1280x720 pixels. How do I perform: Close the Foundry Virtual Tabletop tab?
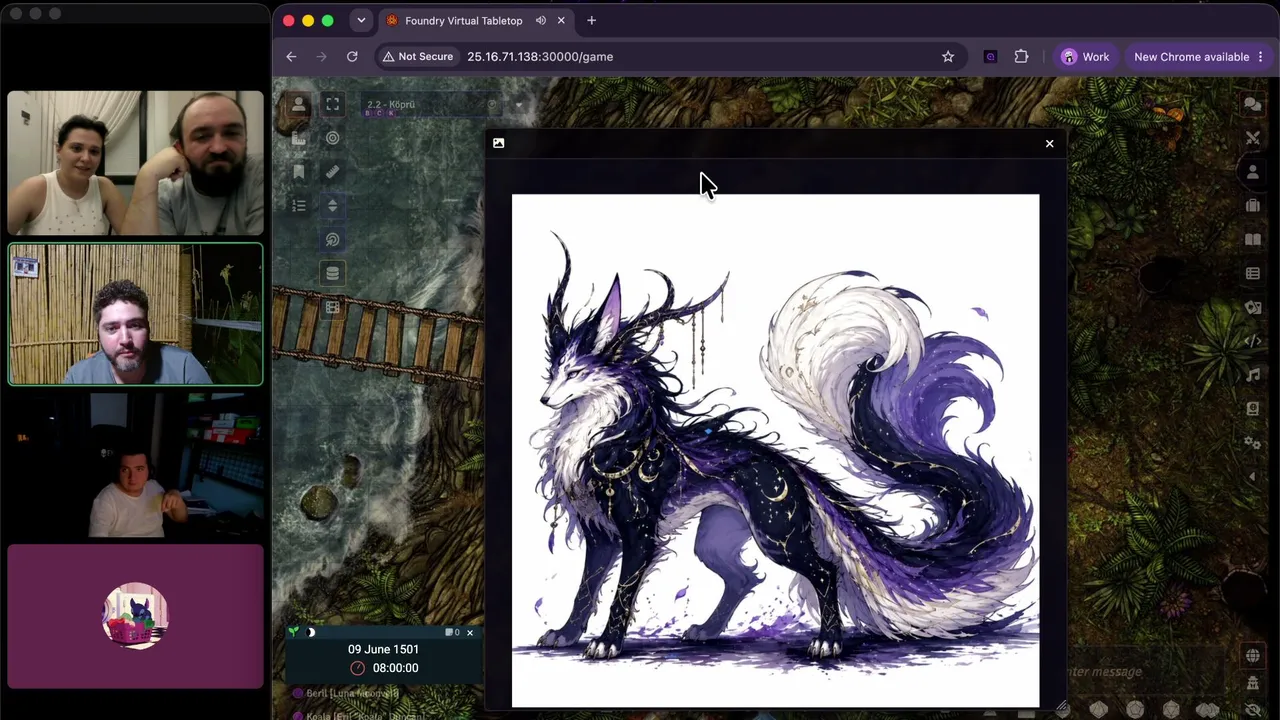pyautogui.click(x=561, y=20)
